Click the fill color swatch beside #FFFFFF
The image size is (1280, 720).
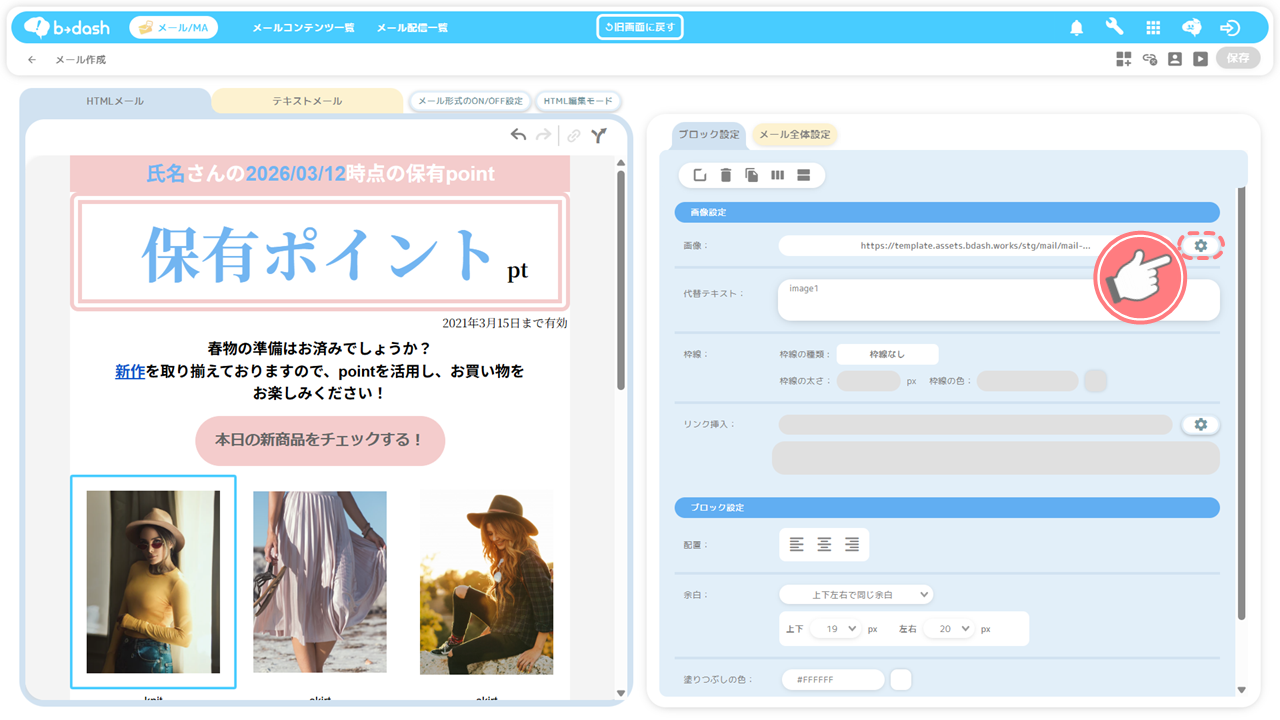tap(901, 680)
